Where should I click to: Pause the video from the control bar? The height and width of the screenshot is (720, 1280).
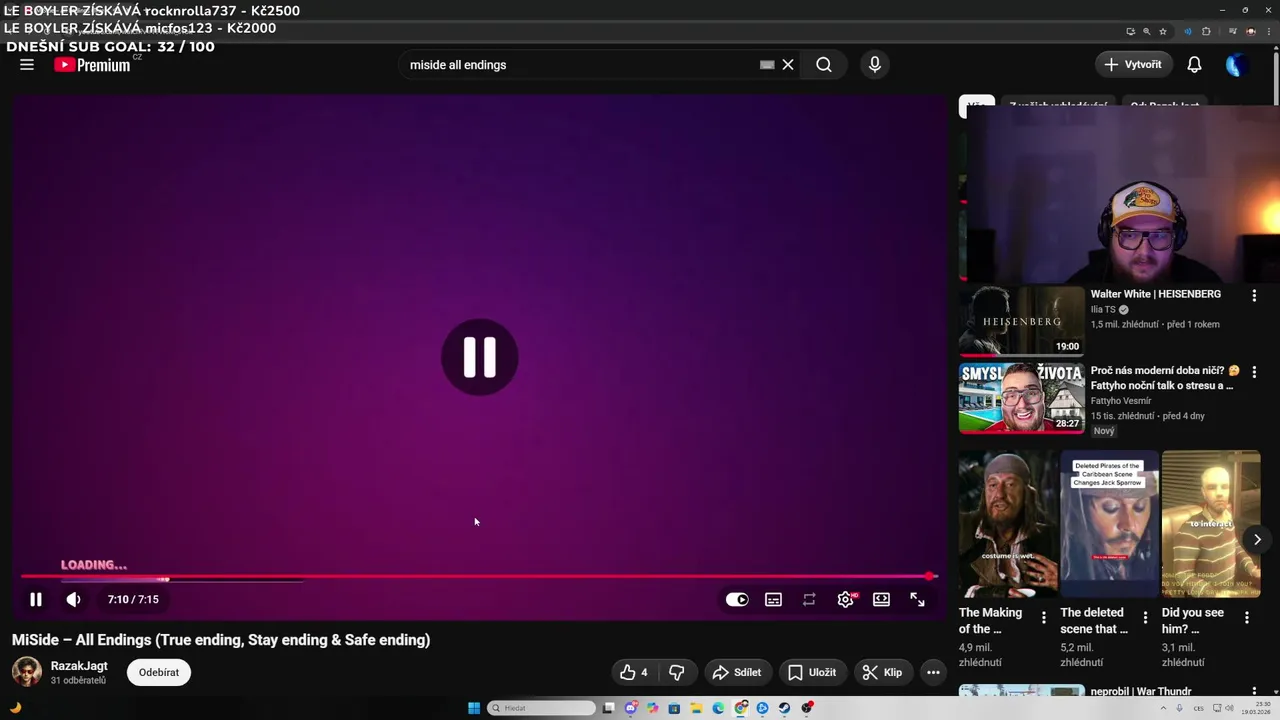[36, 600]
